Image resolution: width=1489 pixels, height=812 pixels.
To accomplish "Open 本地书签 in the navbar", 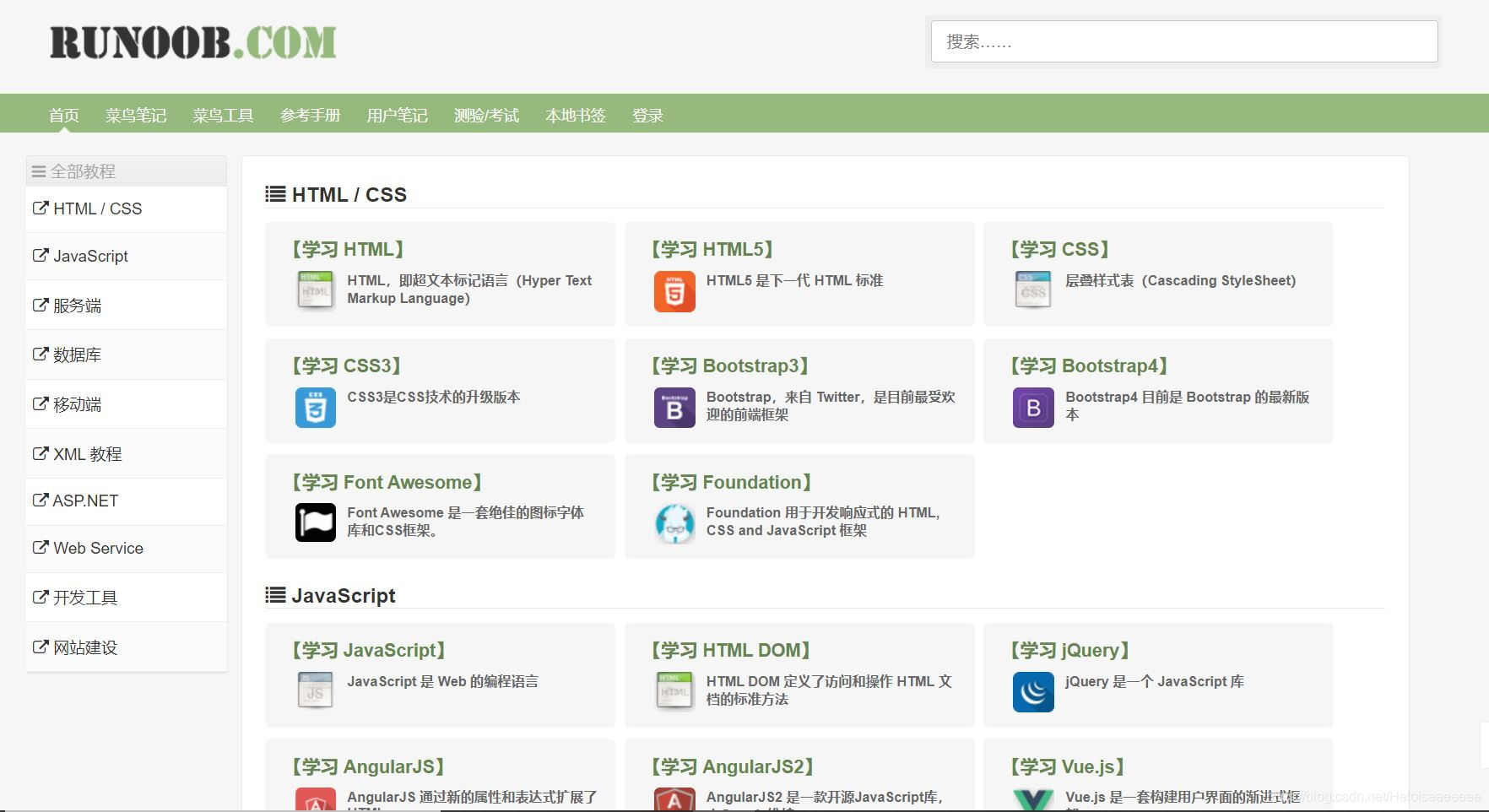I will click(x=576, y=116).
